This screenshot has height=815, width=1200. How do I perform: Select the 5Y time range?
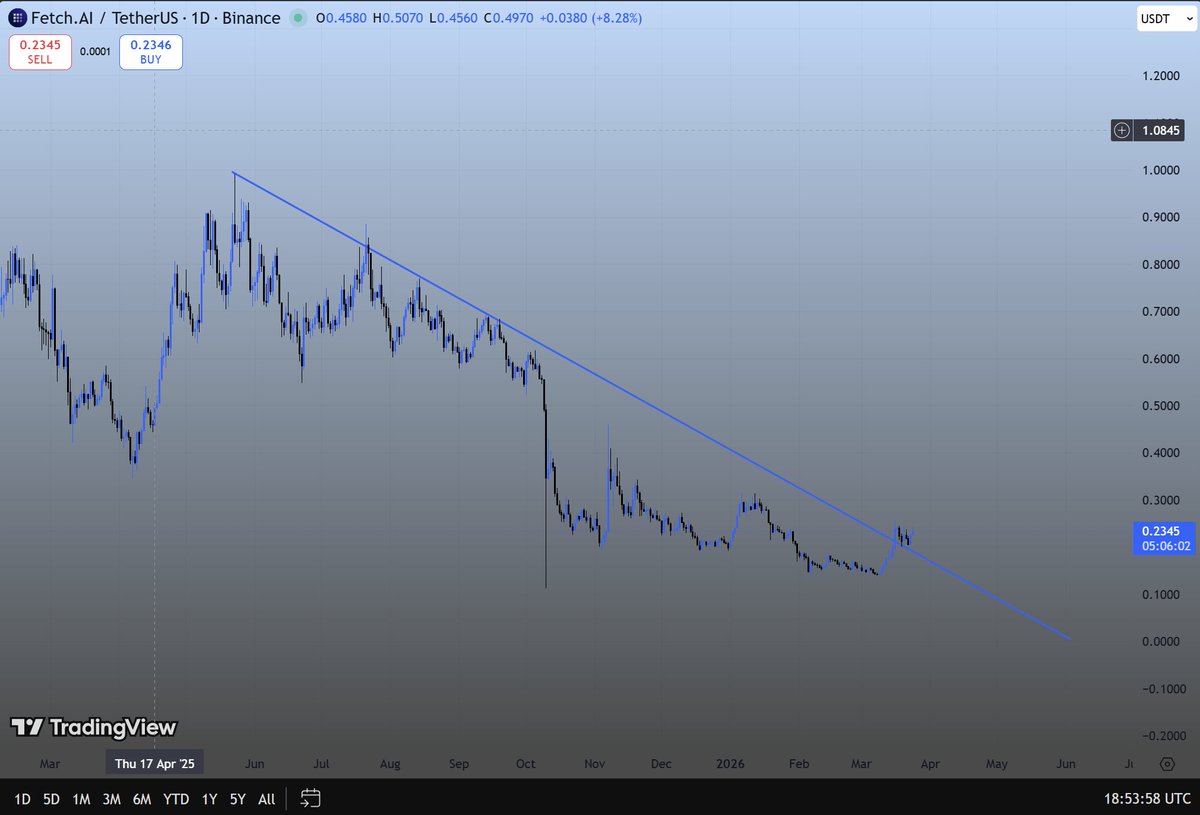pyautogui.click(x=238, y=799)
